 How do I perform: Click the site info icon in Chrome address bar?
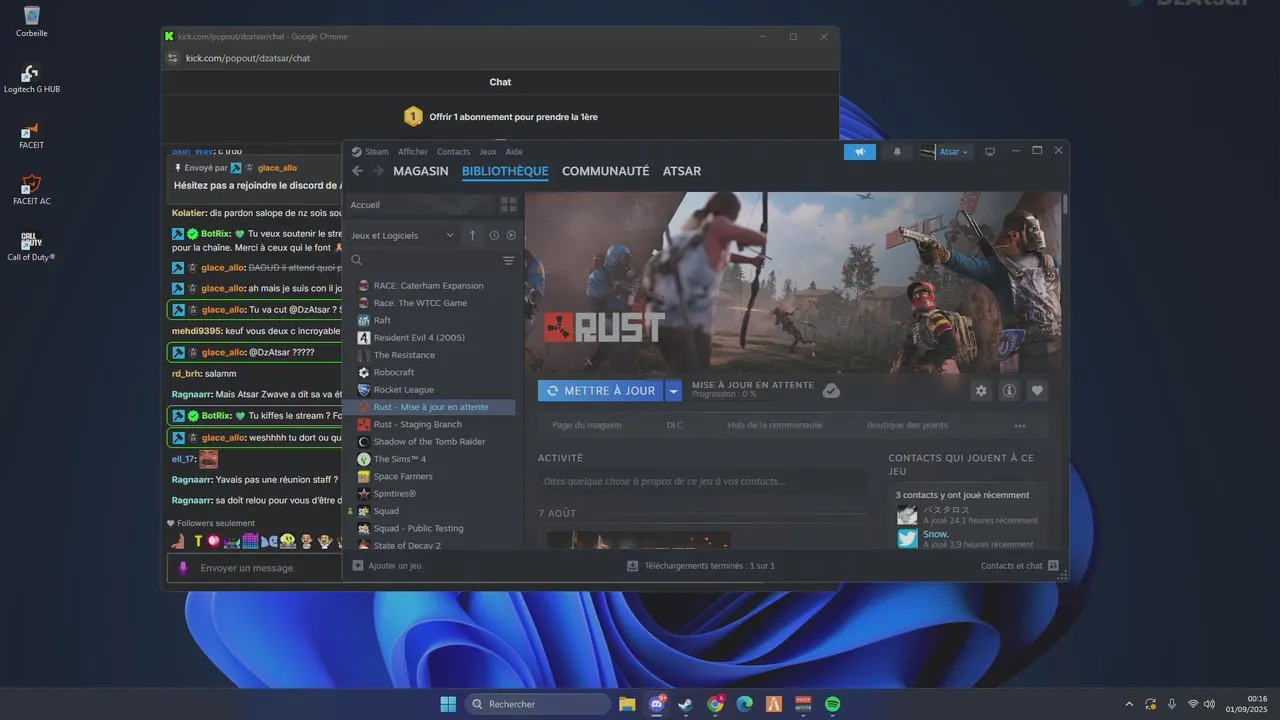[x=172, y=58]
